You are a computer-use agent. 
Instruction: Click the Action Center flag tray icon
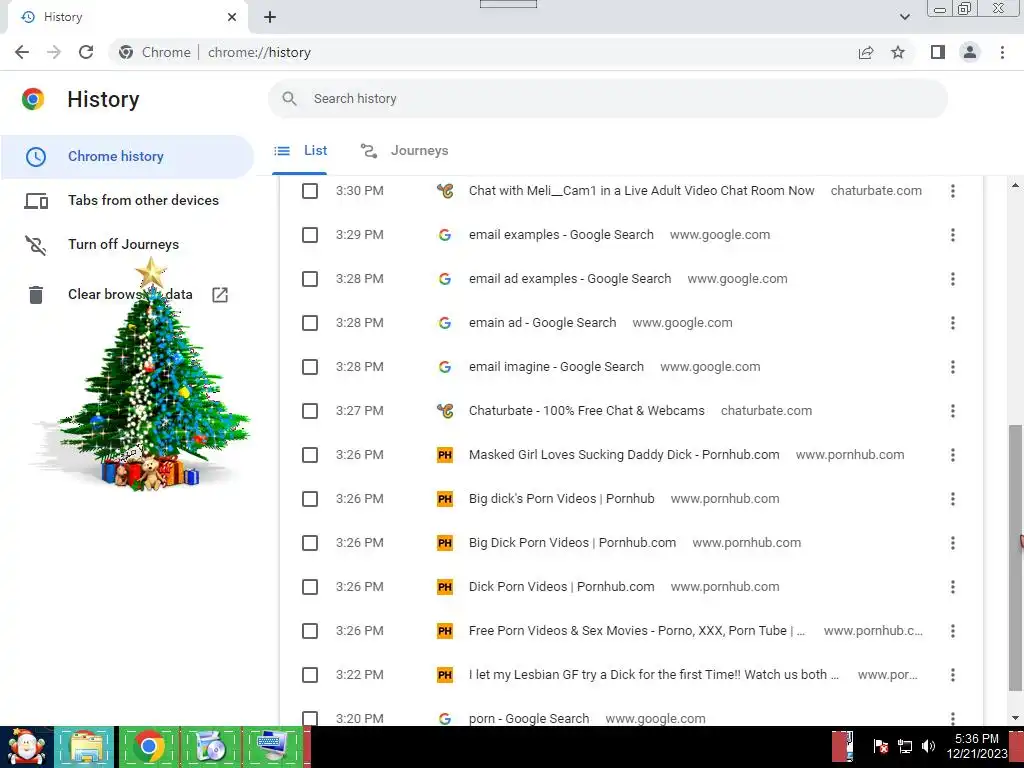pyautogui.click(x=880, y=746)
